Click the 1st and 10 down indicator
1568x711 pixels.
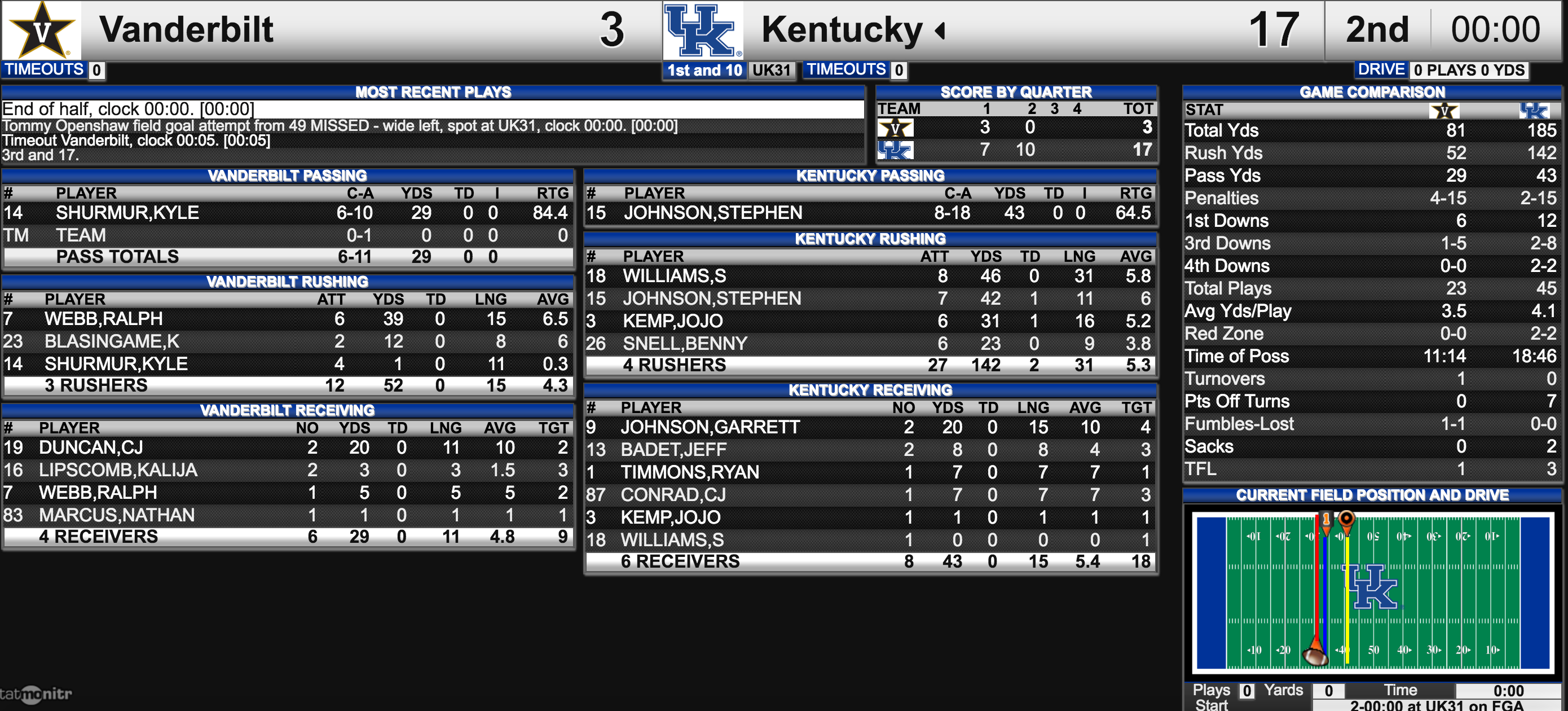704,71
